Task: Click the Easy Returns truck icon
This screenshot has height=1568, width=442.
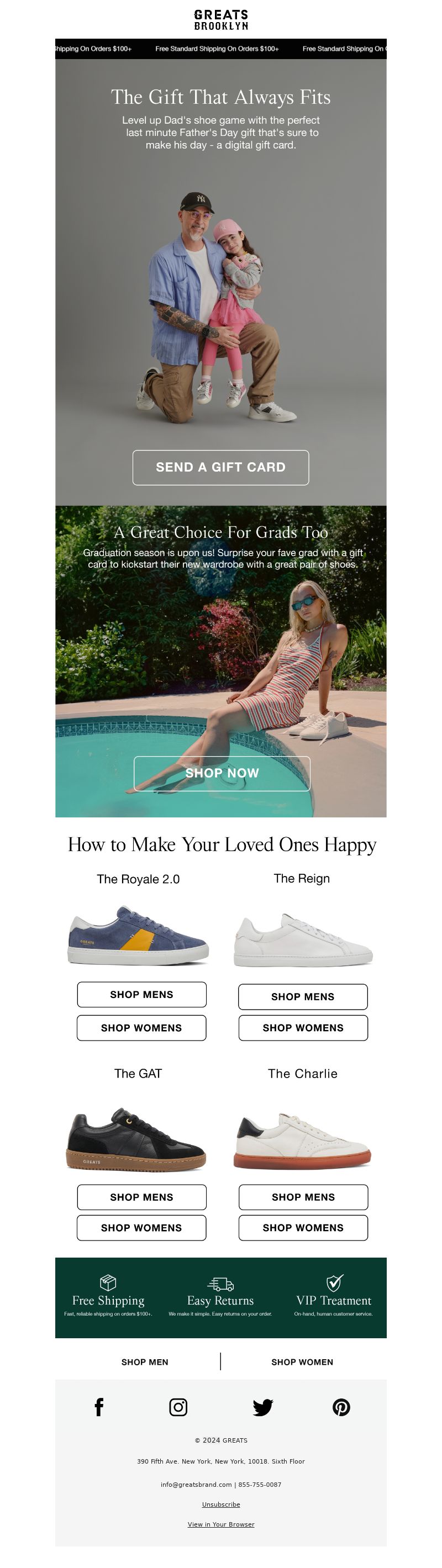Action: point(220,1284)
